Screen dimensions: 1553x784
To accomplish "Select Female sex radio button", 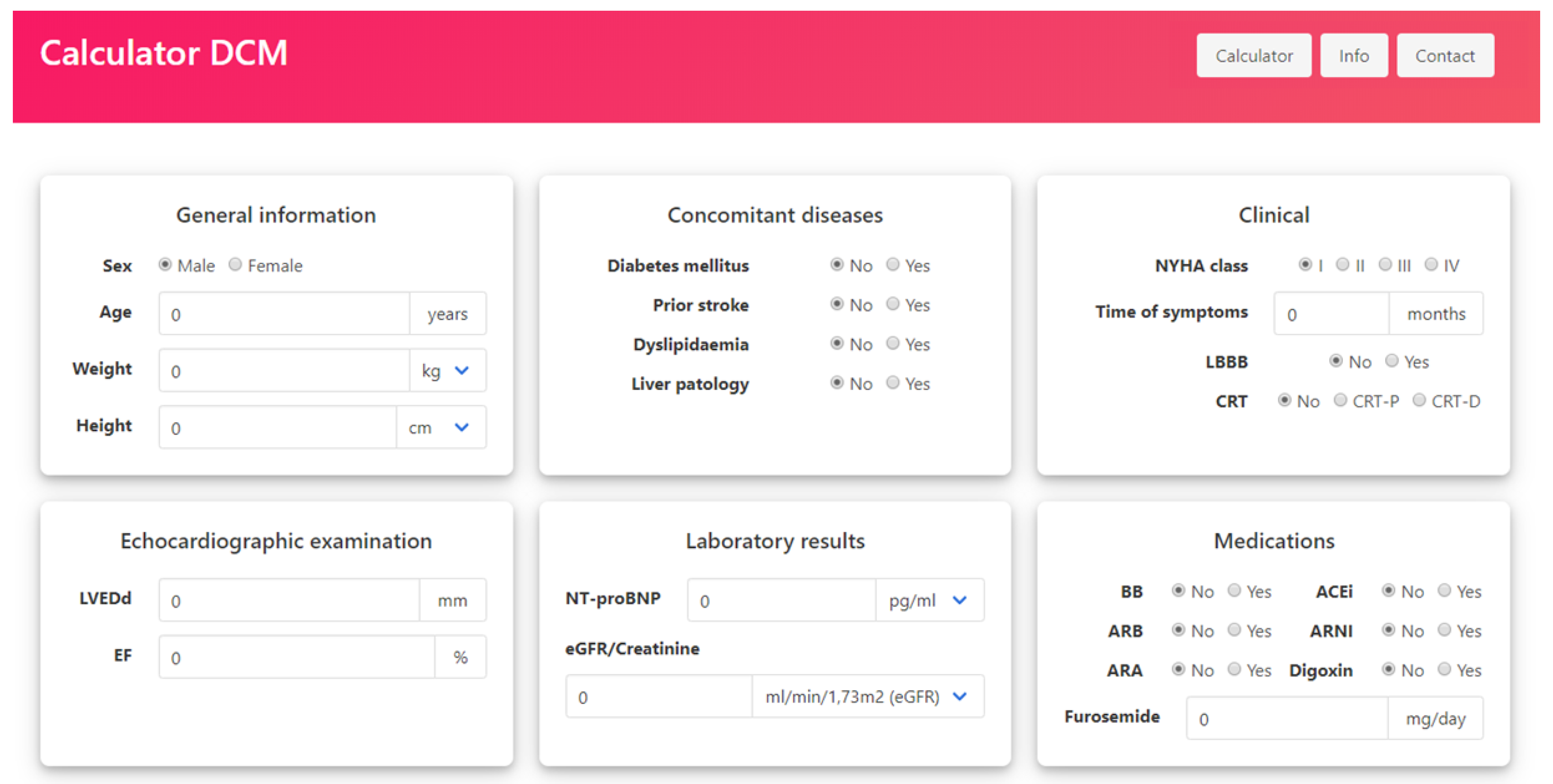I will 235,264.
